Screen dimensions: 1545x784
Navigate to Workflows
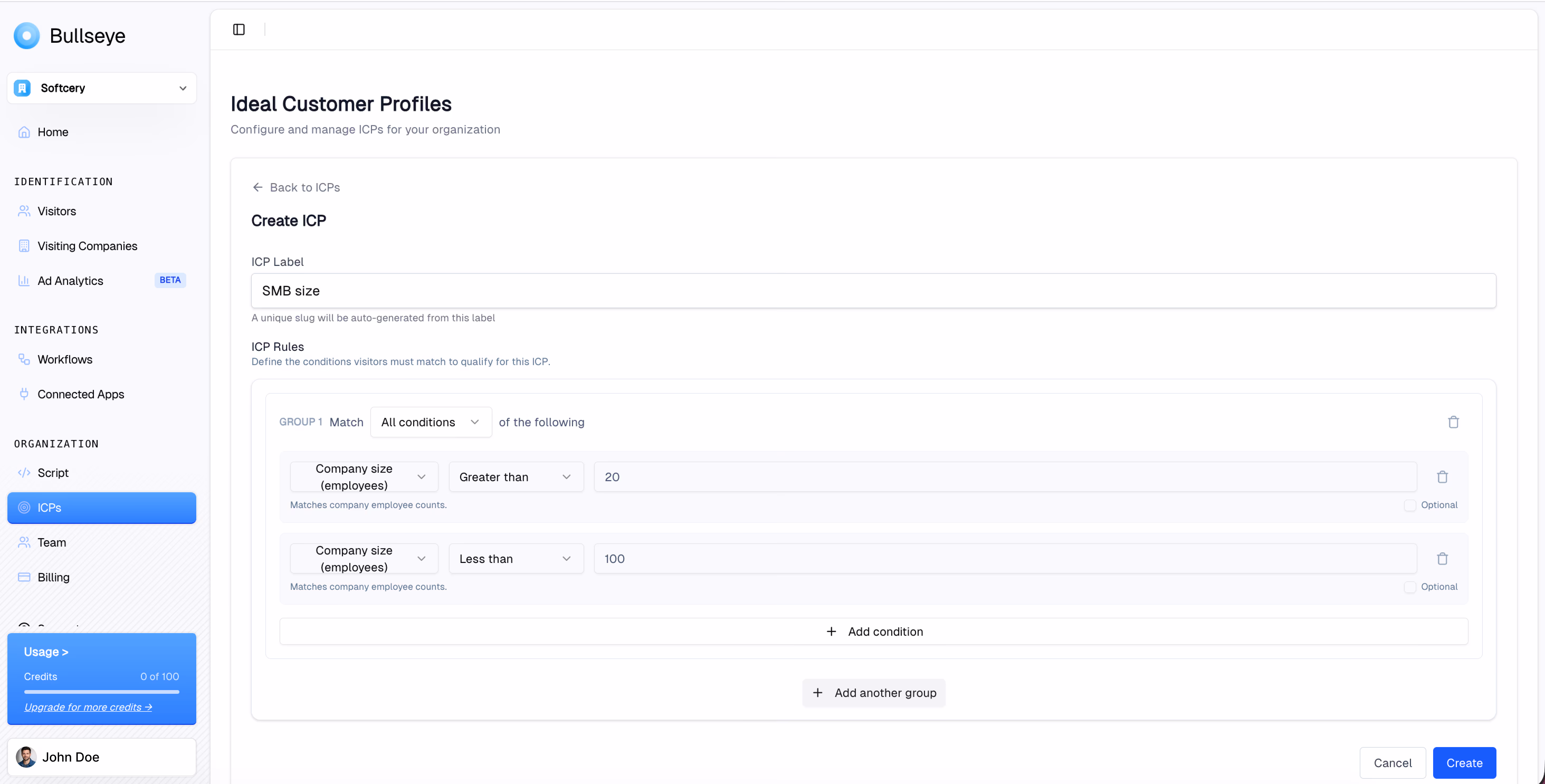coord(101,359)
